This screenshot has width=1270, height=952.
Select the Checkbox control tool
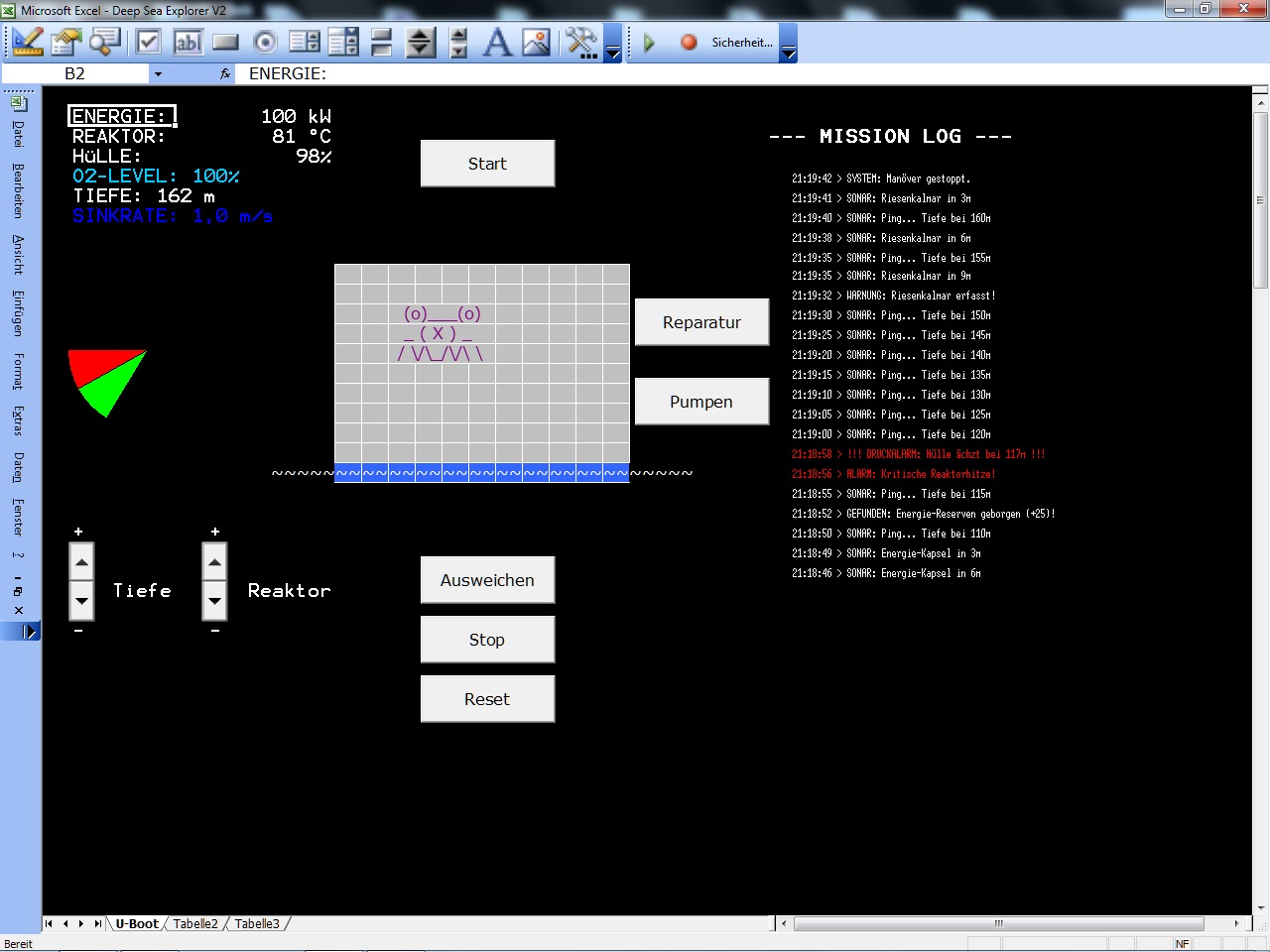point(149,43)
